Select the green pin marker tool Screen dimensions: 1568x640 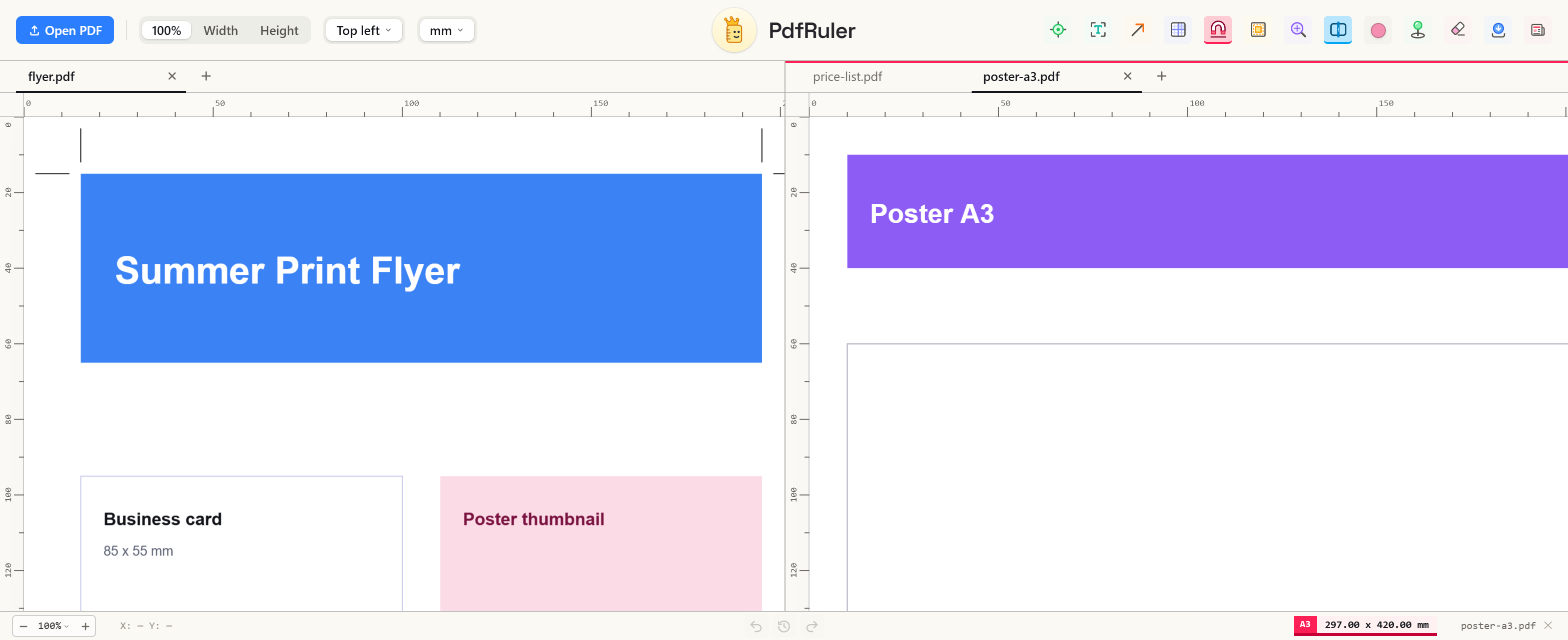pos(1417,30)
